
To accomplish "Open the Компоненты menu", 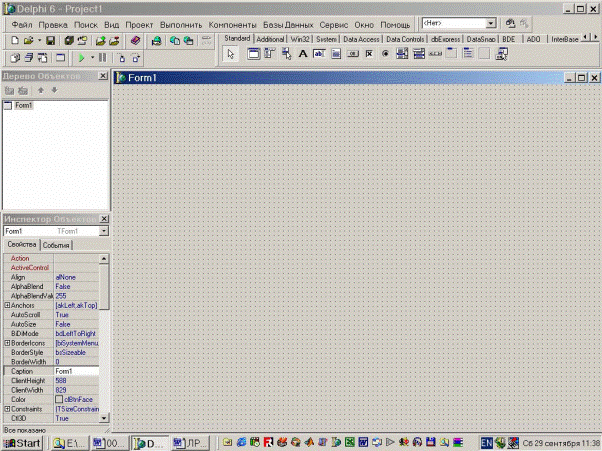I will click(232, 25).
